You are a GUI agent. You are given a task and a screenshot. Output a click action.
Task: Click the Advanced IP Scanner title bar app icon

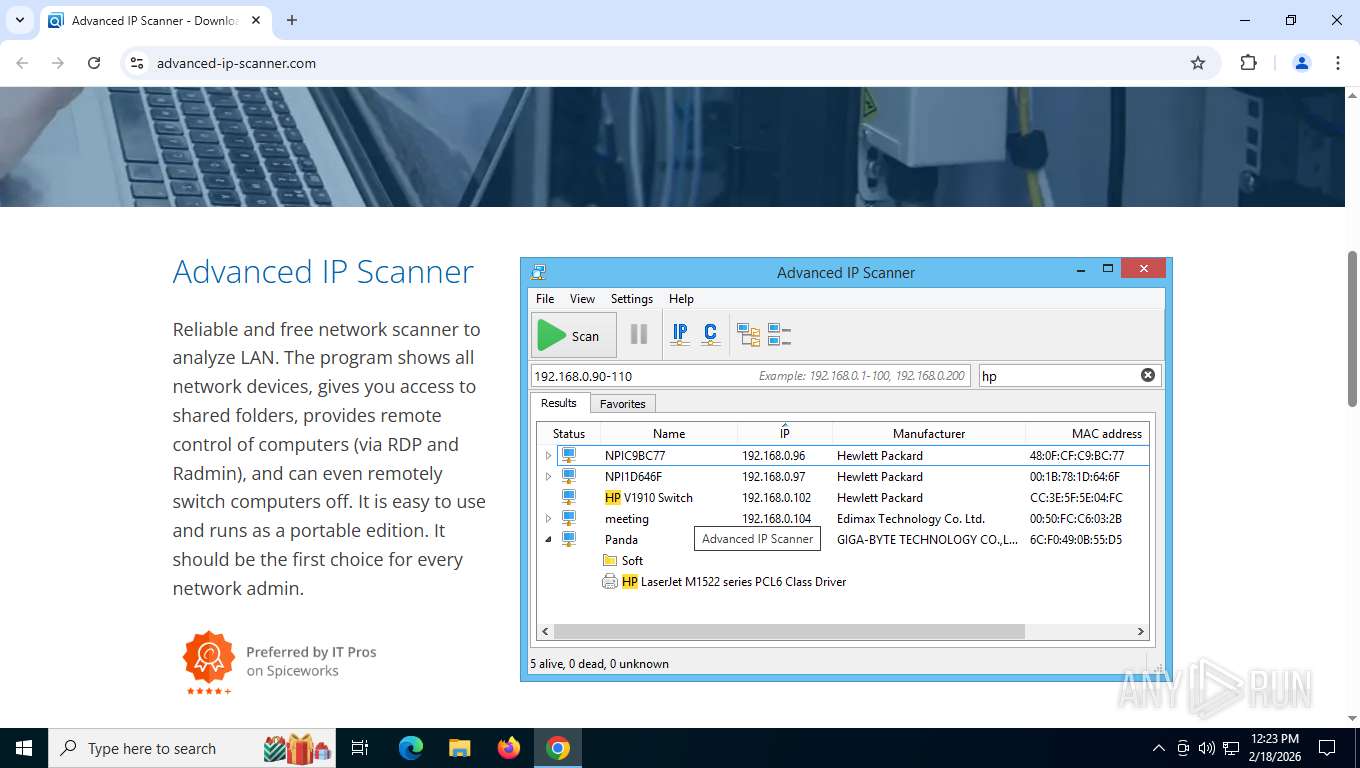click(x=539, y=272)
